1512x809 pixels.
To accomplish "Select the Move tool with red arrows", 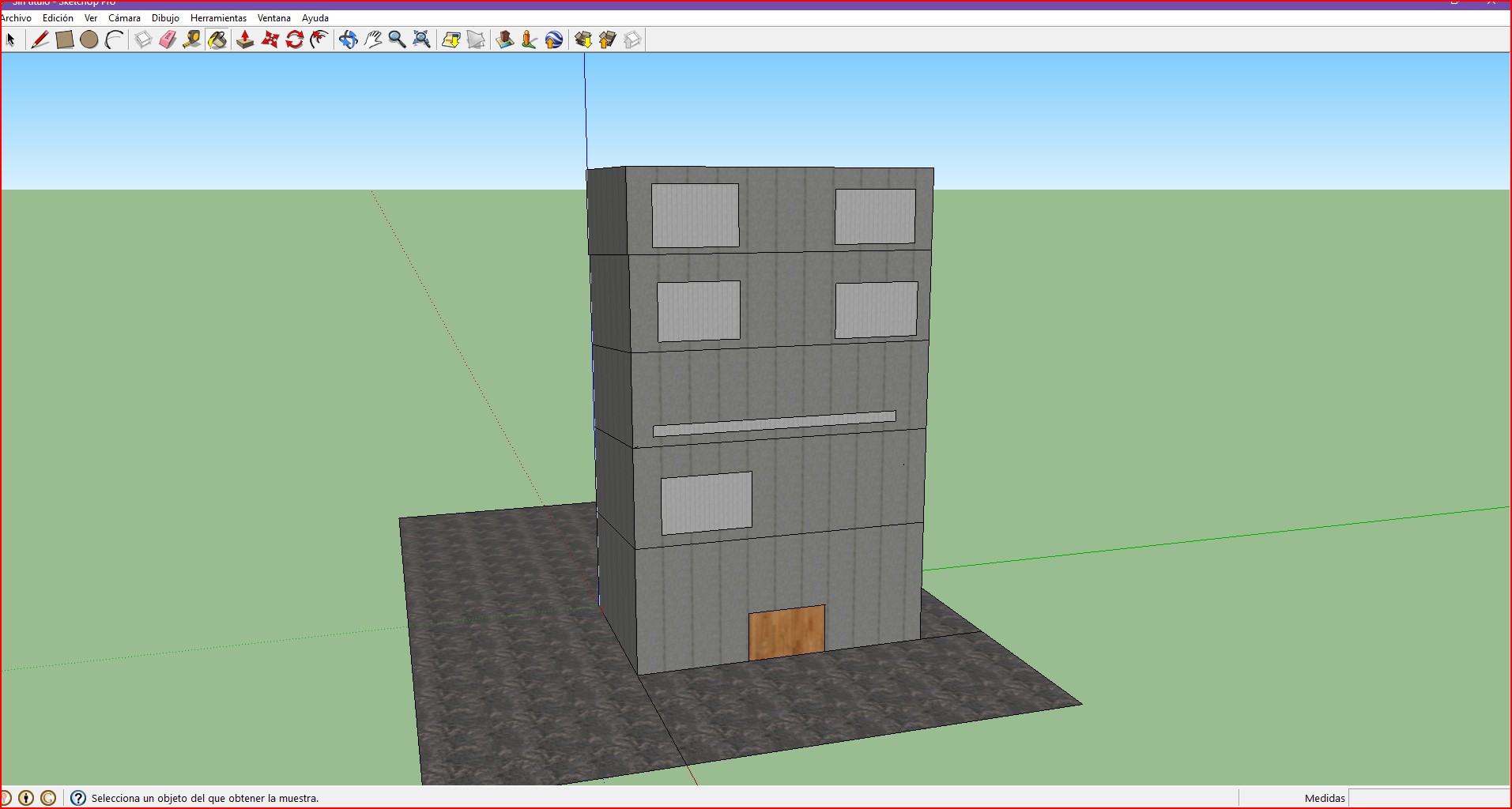I will [270, 40].
